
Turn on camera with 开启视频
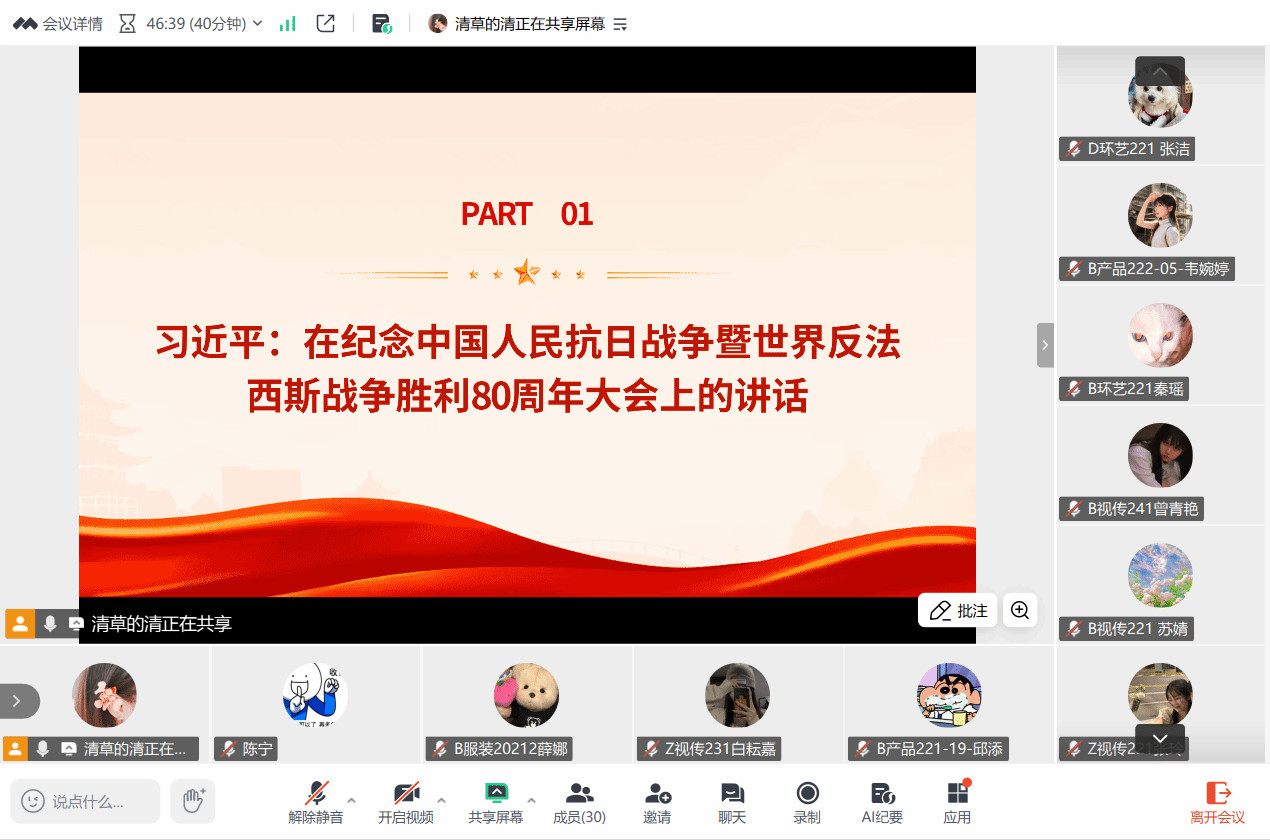[x=405, y=802]
